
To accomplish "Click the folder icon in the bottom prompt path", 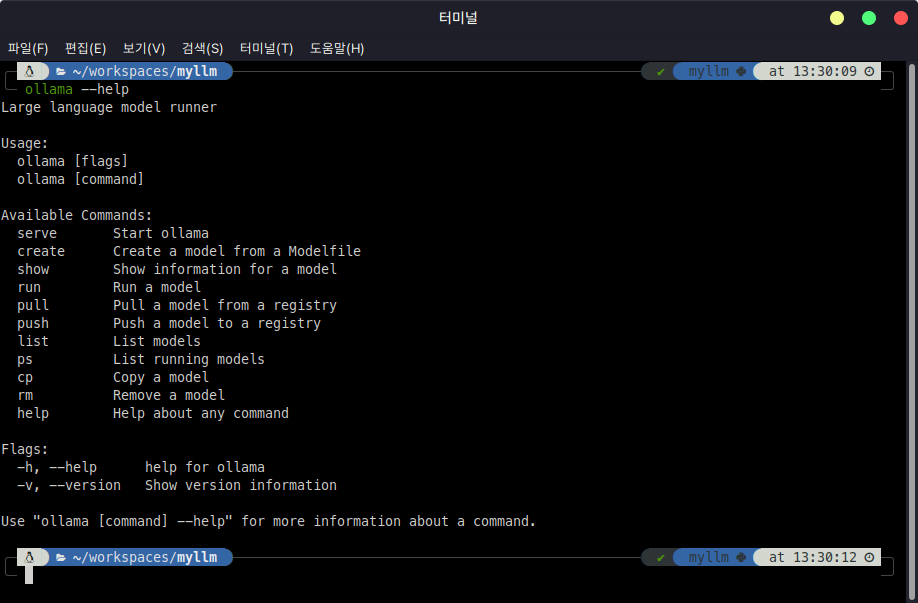I will (x=61, y=558).
